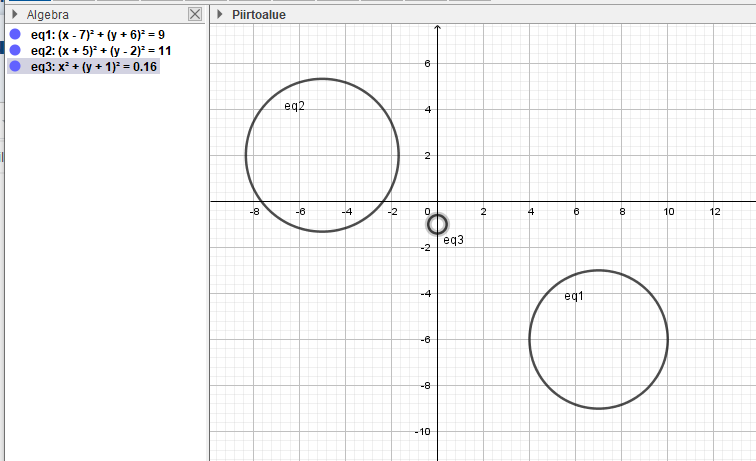Toggle the eq3 visibility marker
756x461 pixels.
(x=15, y=66)
